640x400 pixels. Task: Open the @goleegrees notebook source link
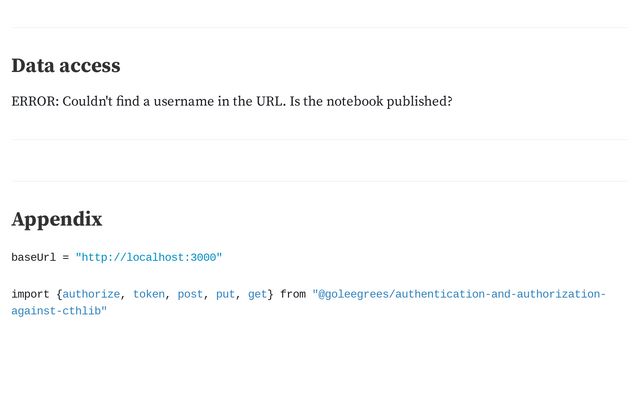459,294
